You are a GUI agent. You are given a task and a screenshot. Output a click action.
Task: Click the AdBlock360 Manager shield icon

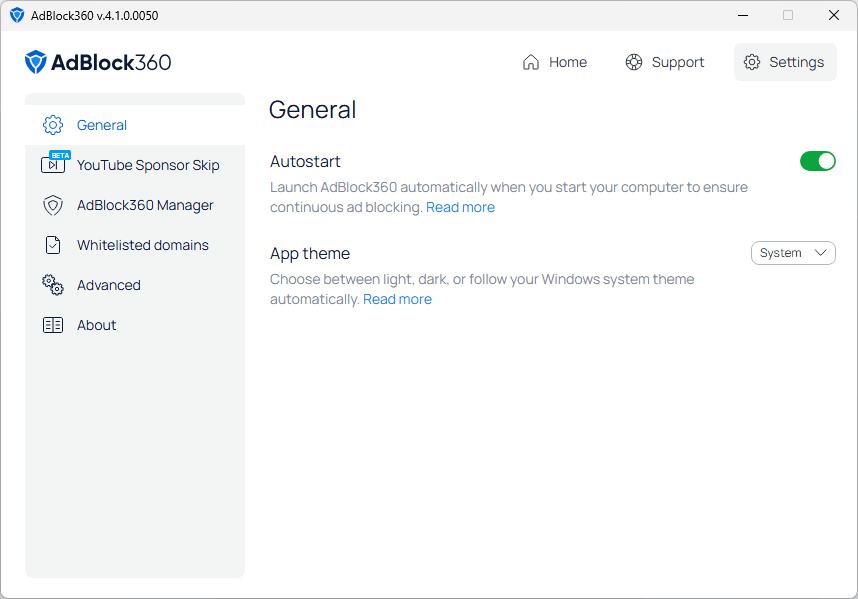tap(53, 205)
